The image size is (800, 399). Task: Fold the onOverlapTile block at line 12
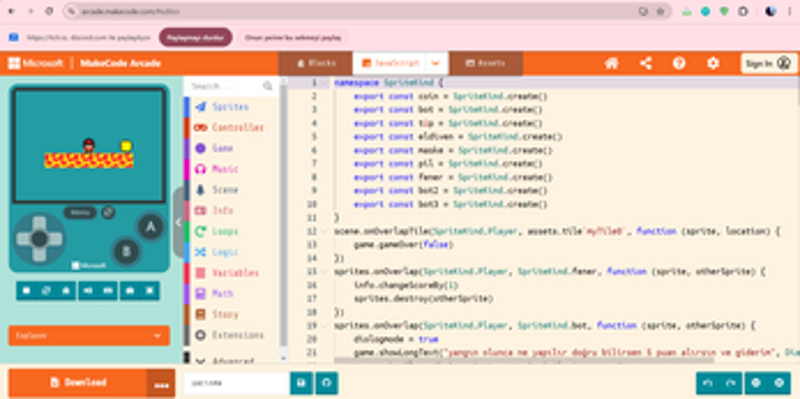click(x=325, y=232)
